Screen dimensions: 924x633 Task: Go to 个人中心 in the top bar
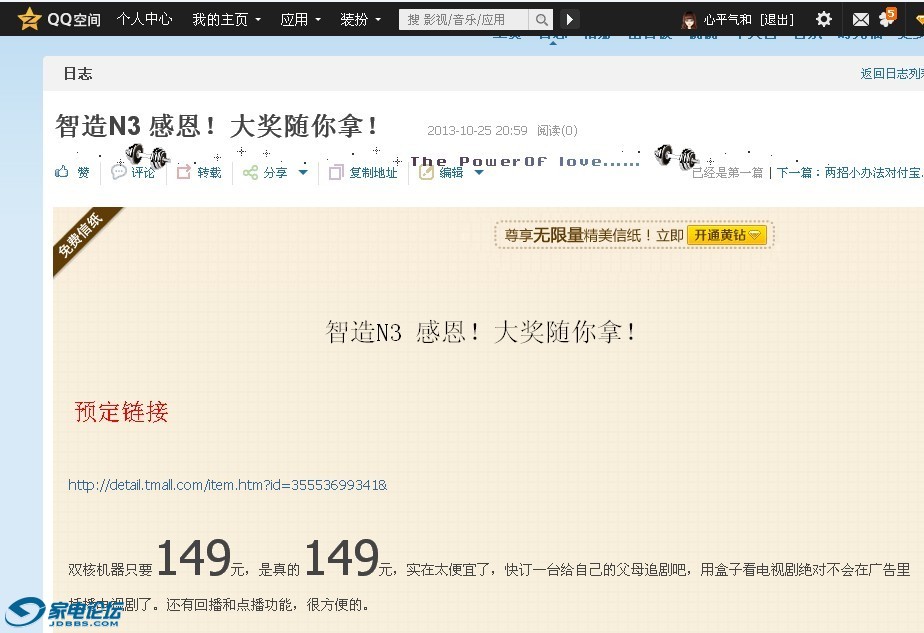click(144, 19)
